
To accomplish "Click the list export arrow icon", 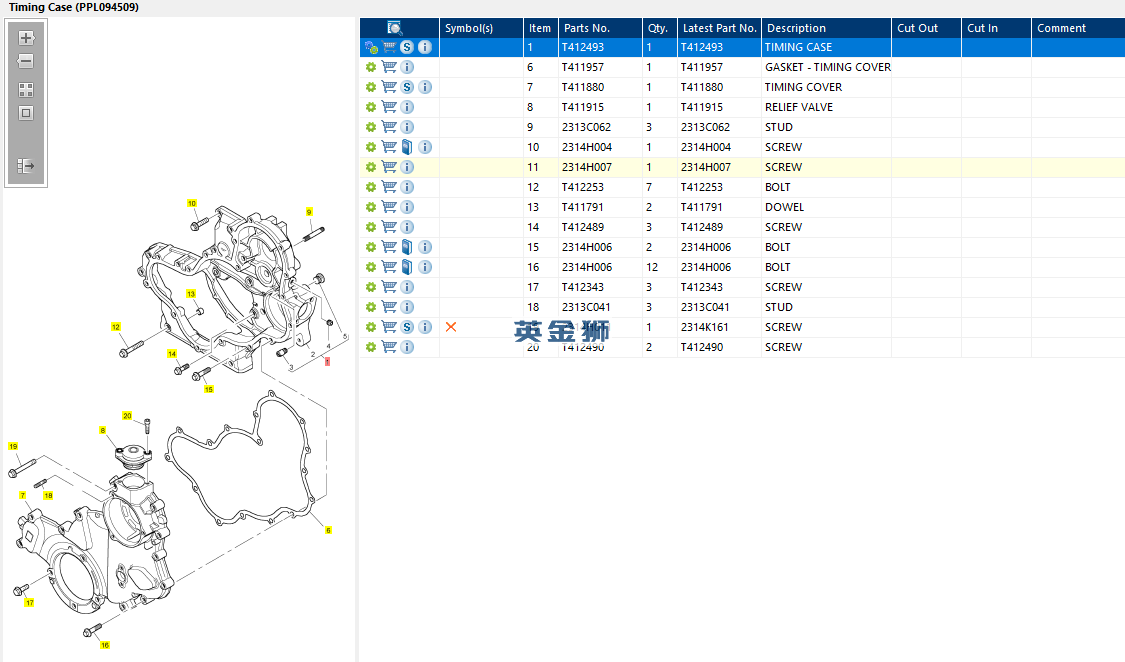I will [x=26, y=166].
